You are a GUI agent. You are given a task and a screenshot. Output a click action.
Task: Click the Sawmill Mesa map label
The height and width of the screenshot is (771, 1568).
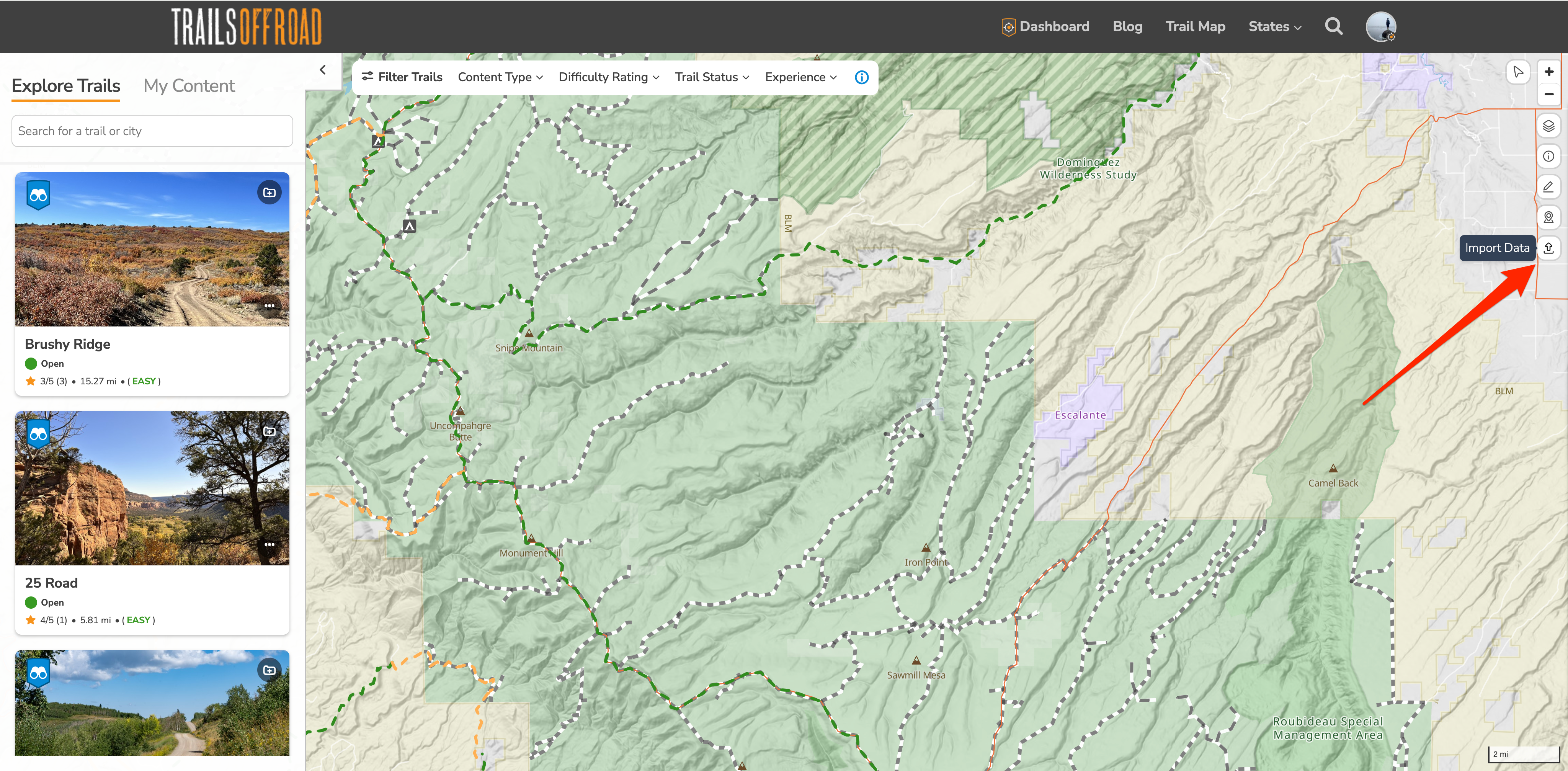(x=916, y=675)
